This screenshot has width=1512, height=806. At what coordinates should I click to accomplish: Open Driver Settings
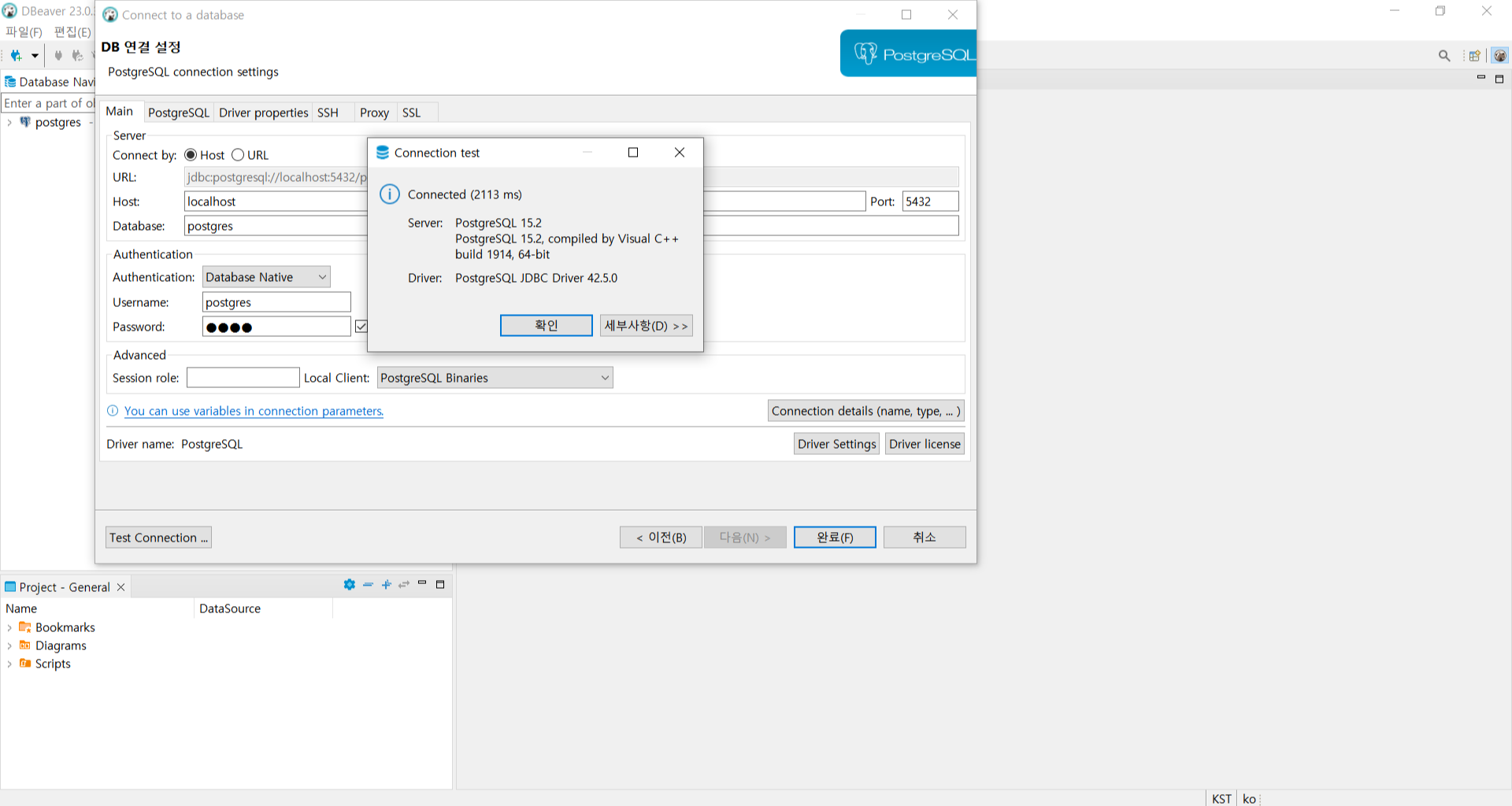(836, 444)
